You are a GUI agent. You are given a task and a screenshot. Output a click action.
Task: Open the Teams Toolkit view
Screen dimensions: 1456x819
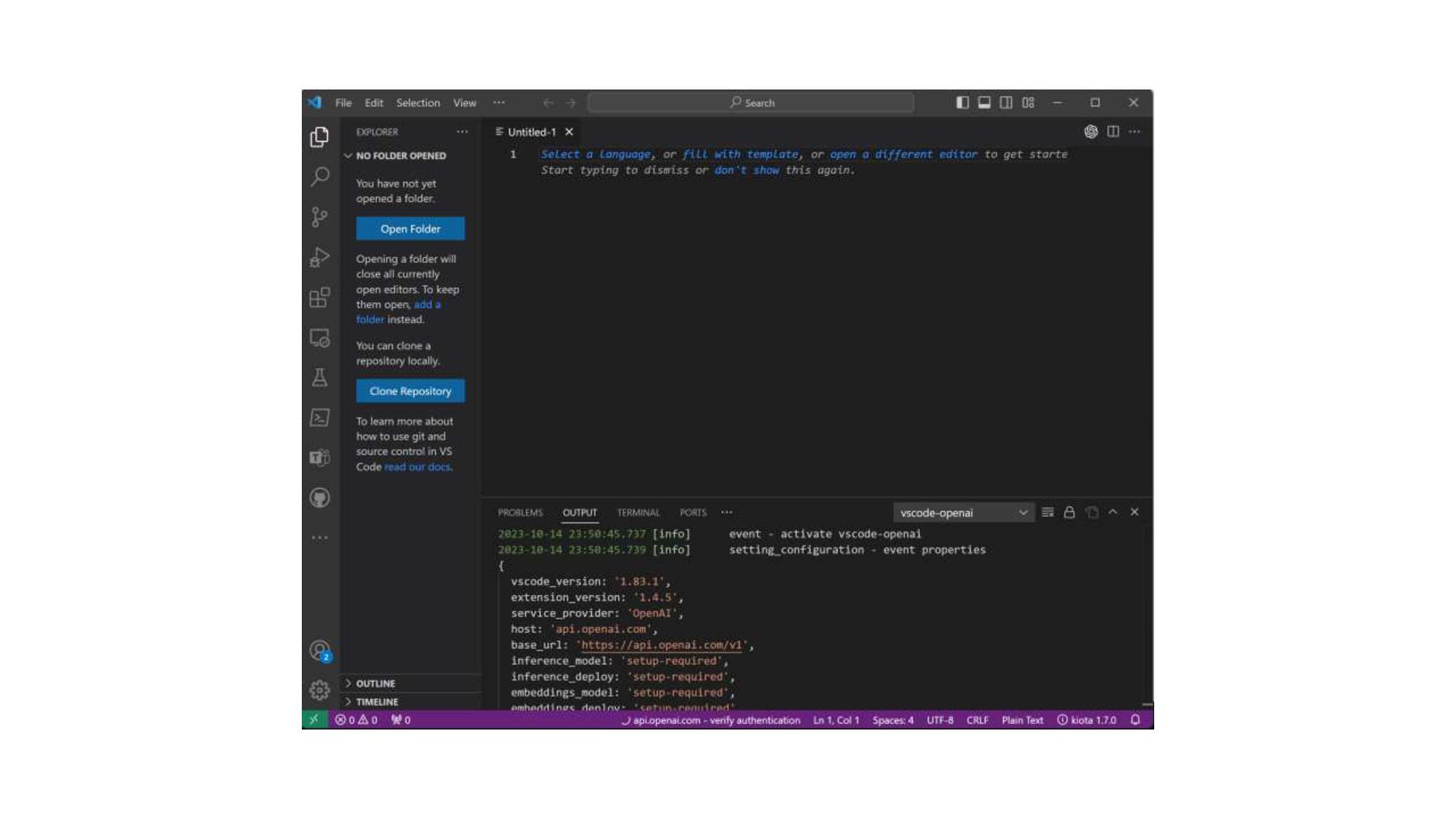[x=319, y=457]
